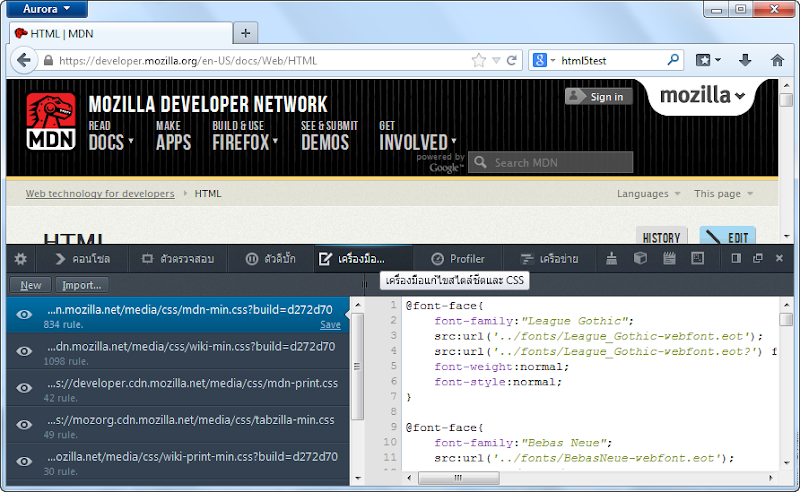Viewport: 800px width, 492px height.
Task: Open the downloads arrow button
Action: point(745,60)
